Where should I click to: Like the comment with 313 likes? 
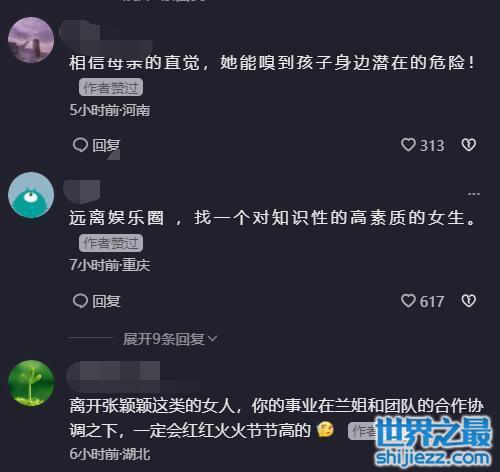408,145
